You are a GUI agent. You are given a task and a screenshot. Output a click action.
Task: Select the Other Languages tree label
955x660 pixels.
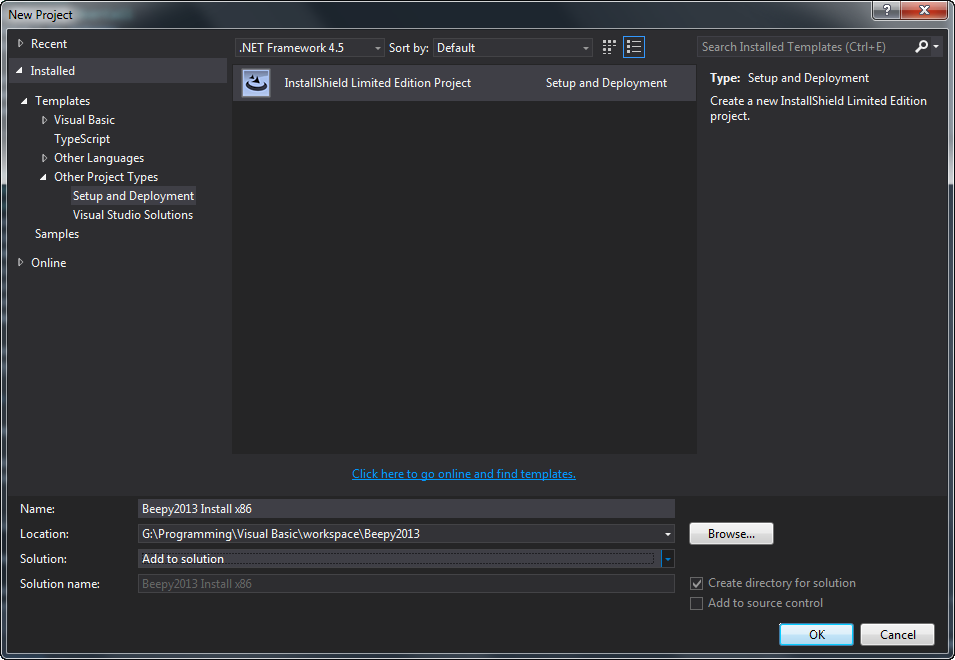[99, 158]
